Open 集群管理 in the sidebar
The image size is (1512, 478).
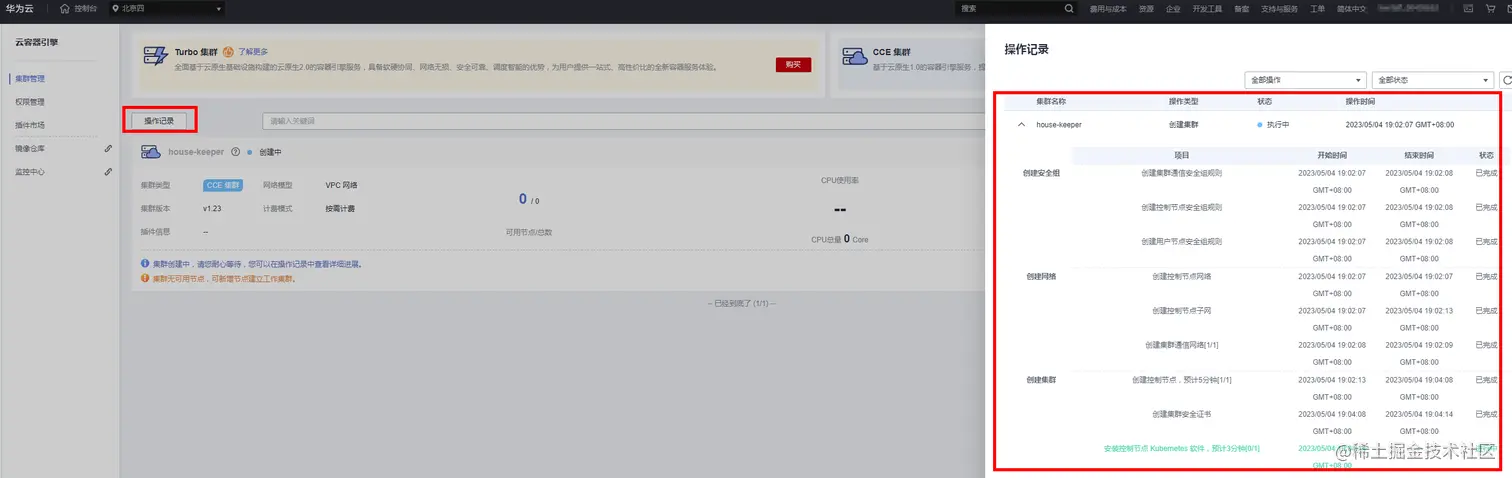(30, 78)
